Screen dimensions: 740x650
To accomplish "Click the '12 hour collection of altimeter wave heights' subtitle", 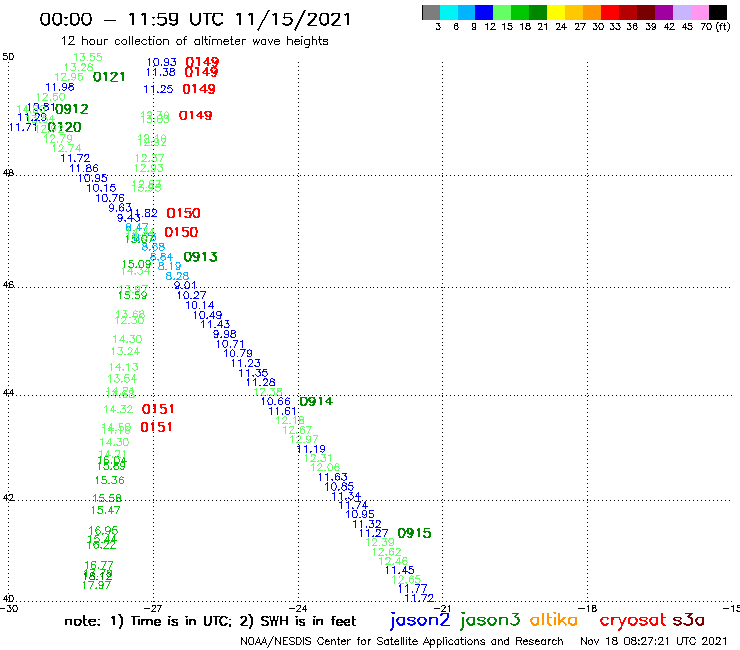I will 194,41.
